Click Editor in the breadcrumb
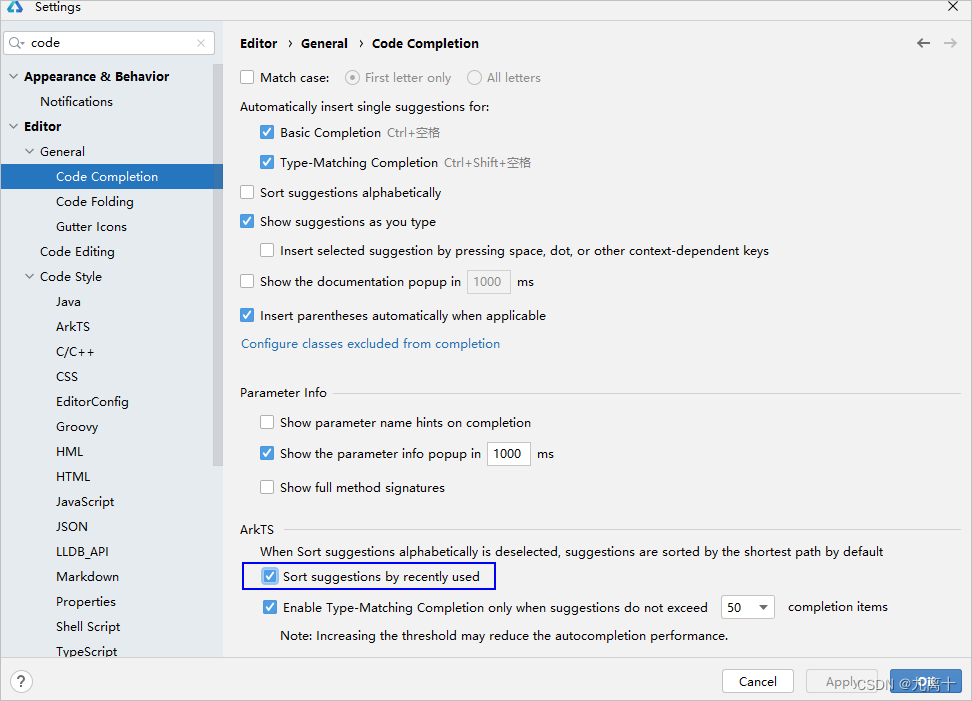 pos(258,43)
